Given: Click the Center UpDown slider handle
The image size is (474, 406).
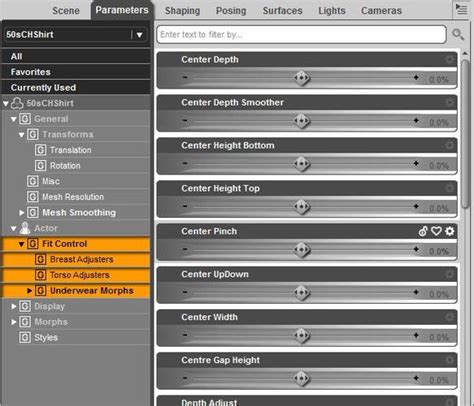Looking at the screenshot, I should (x=302, y=293).
